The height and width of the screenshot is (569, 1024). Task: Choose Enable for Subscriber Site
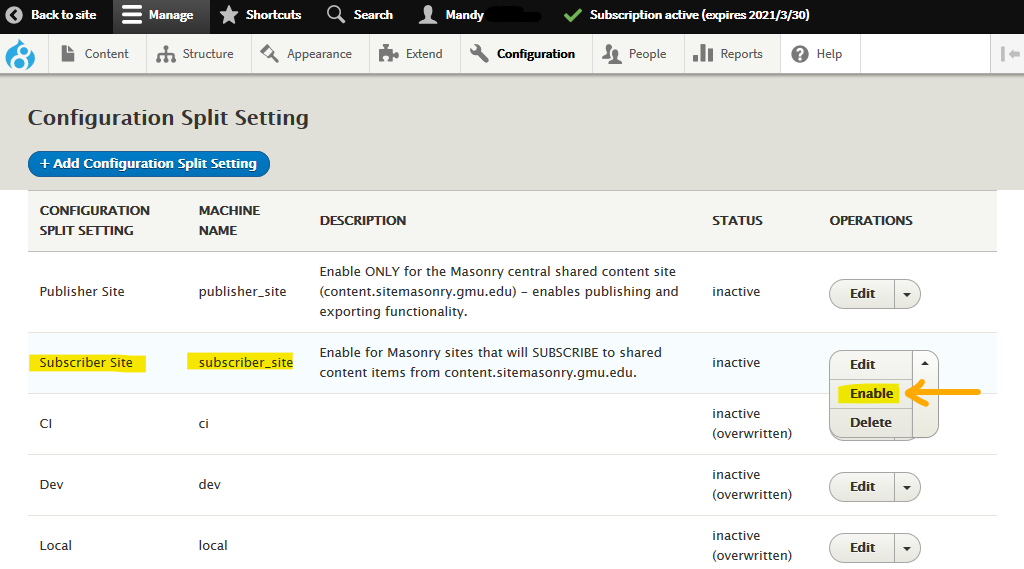click(871, 393)
